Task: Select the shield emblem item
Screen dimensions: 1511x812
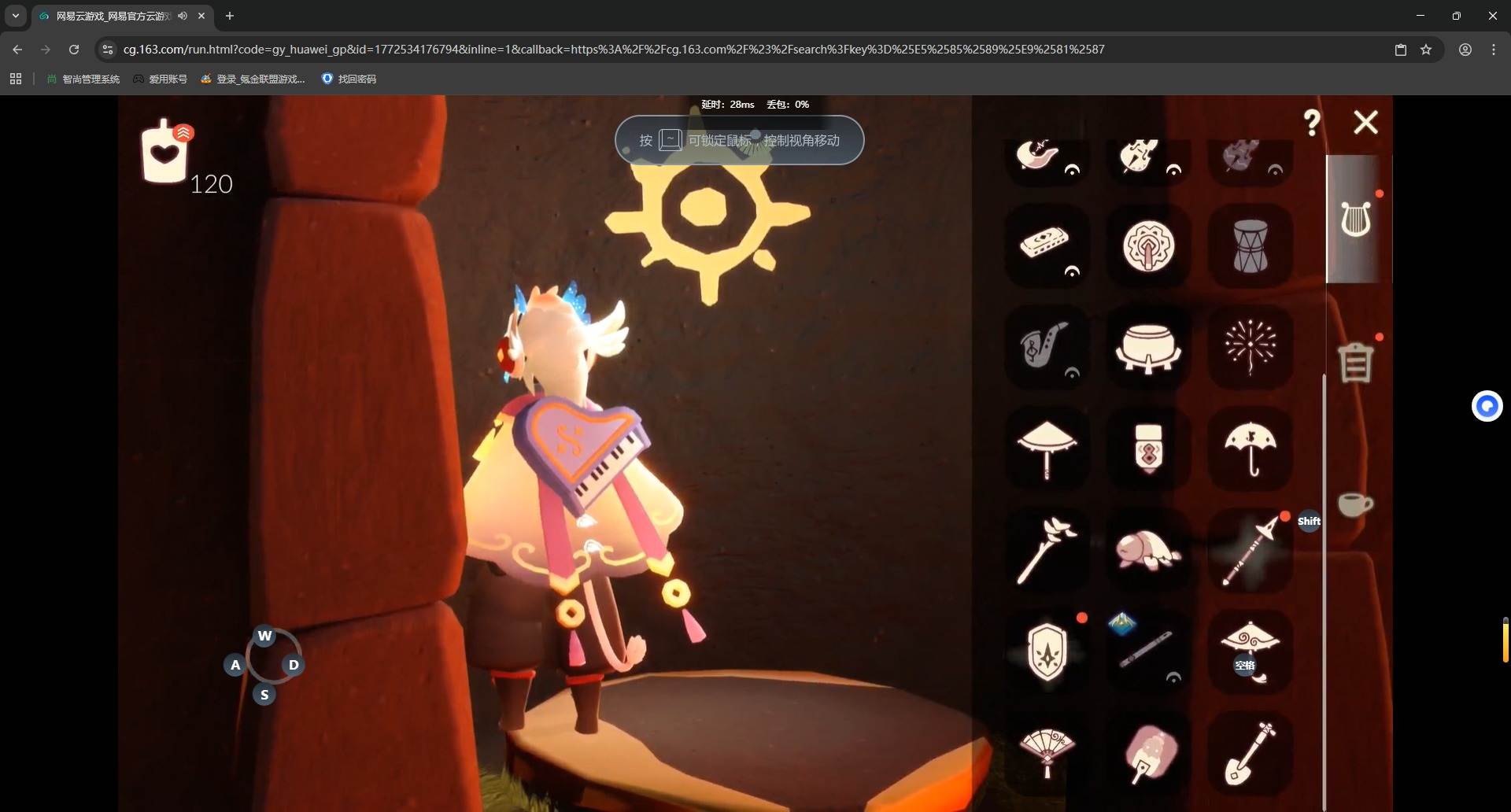Action: pyautogui.click(x=1046, y=651)
